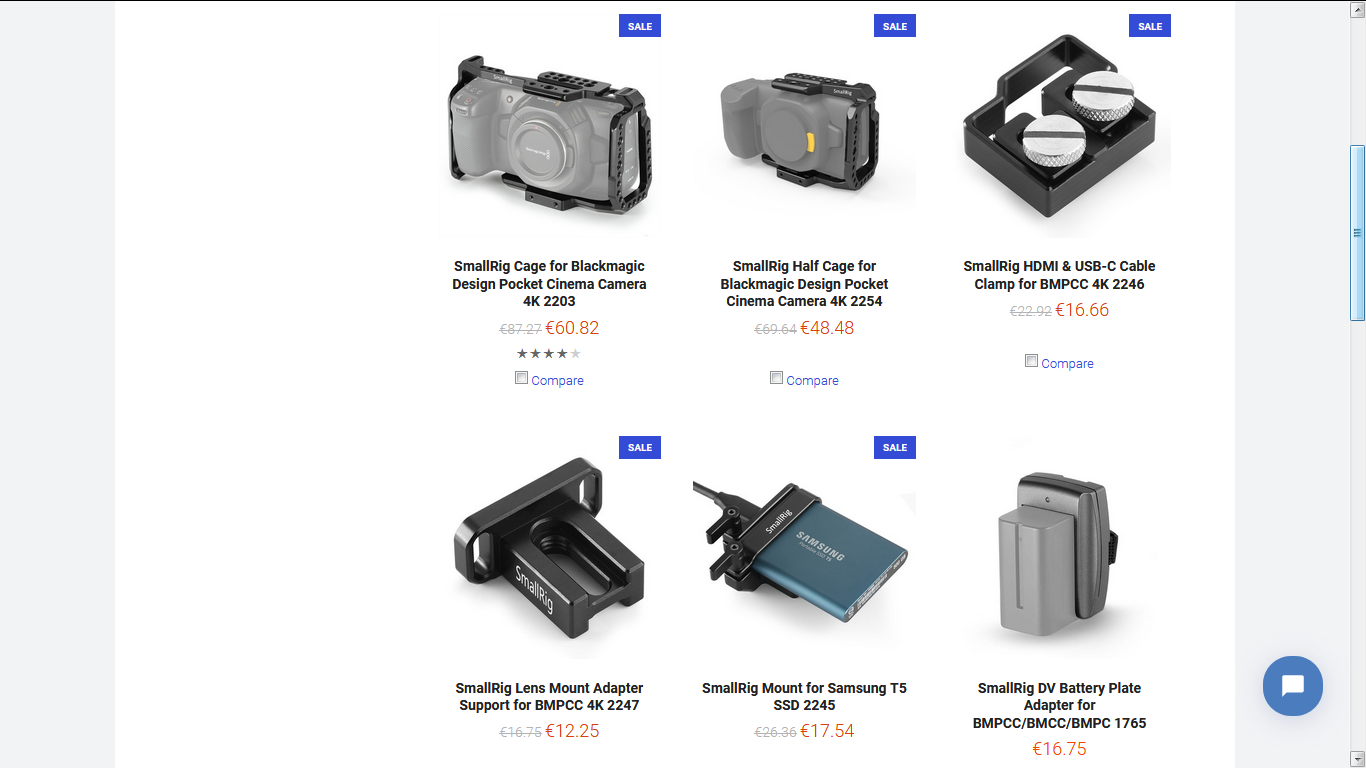This screenshot has height=768, width=1366.
Task: Check Compare for HDMI & USB-C Cable Clamp
Action: point(1031,361)
